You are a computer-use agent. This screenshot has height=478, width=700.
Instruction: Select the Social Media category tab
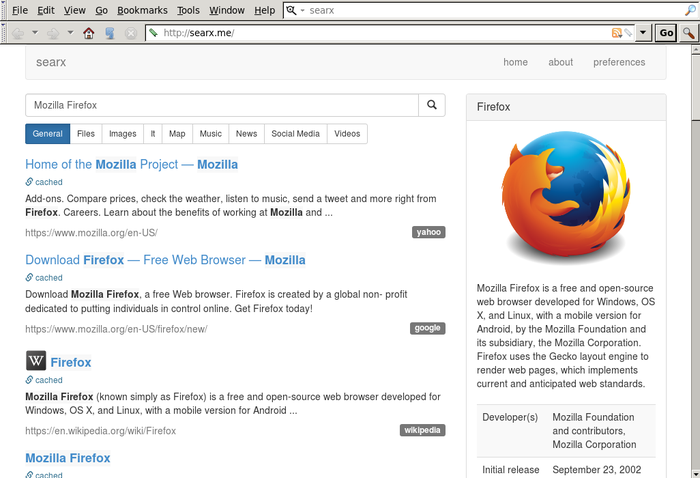(296, 134)
